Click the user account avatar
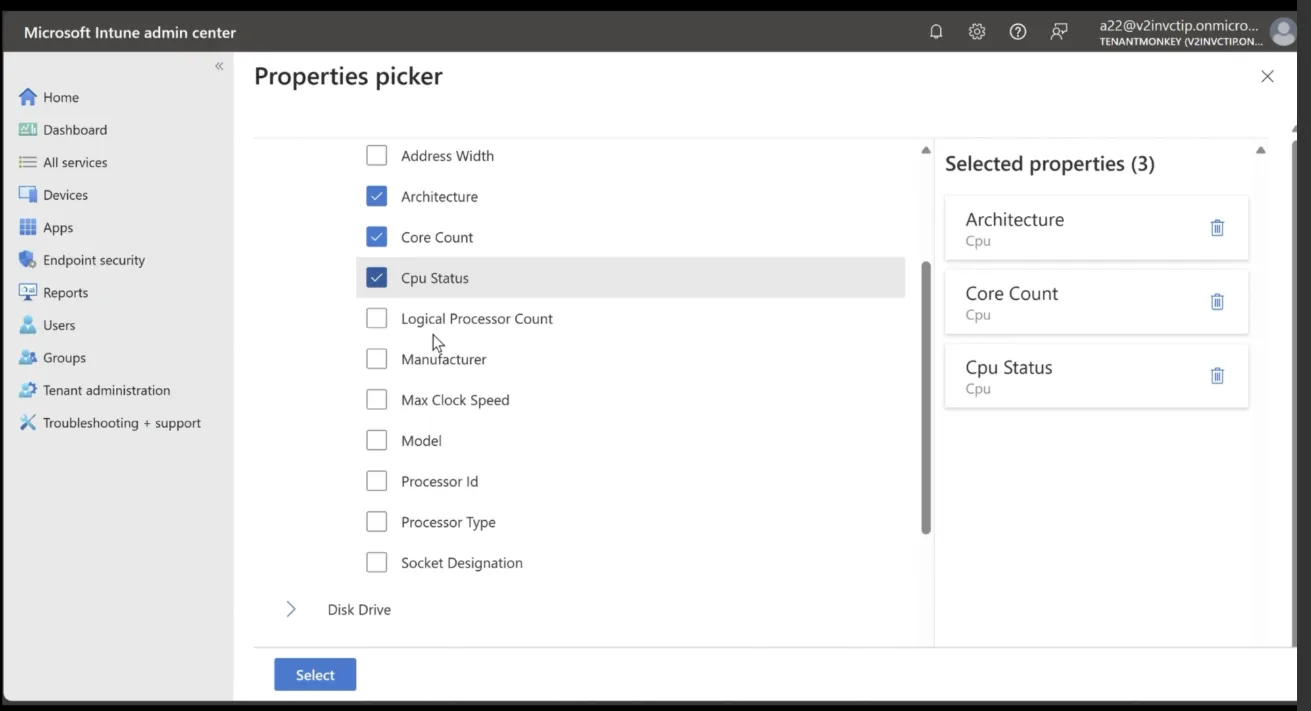Viewport: 1311px width, 711px height. (1282, 32)
